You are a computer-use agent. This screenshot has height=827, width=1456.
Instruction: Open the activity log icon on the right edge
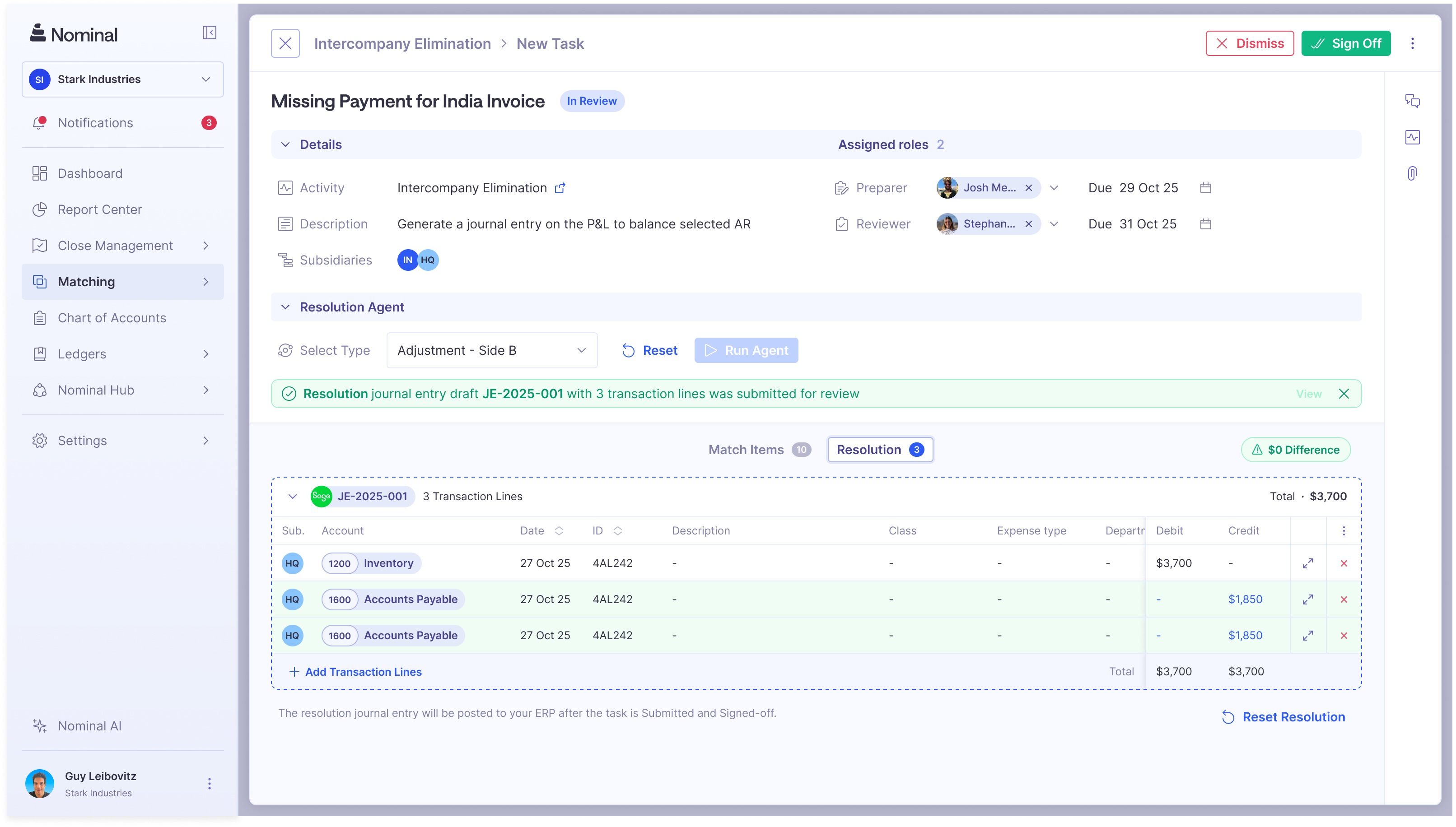point(1414,137)
